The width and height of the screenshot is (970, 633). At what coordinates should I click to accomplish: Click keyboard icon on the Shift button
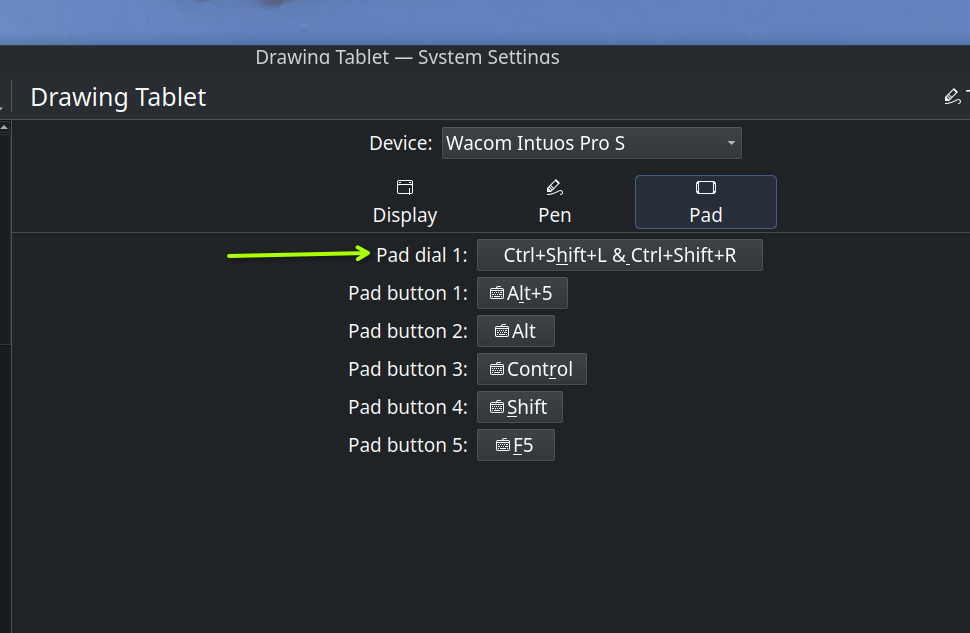pyautogui.click(x=497, y=407)
